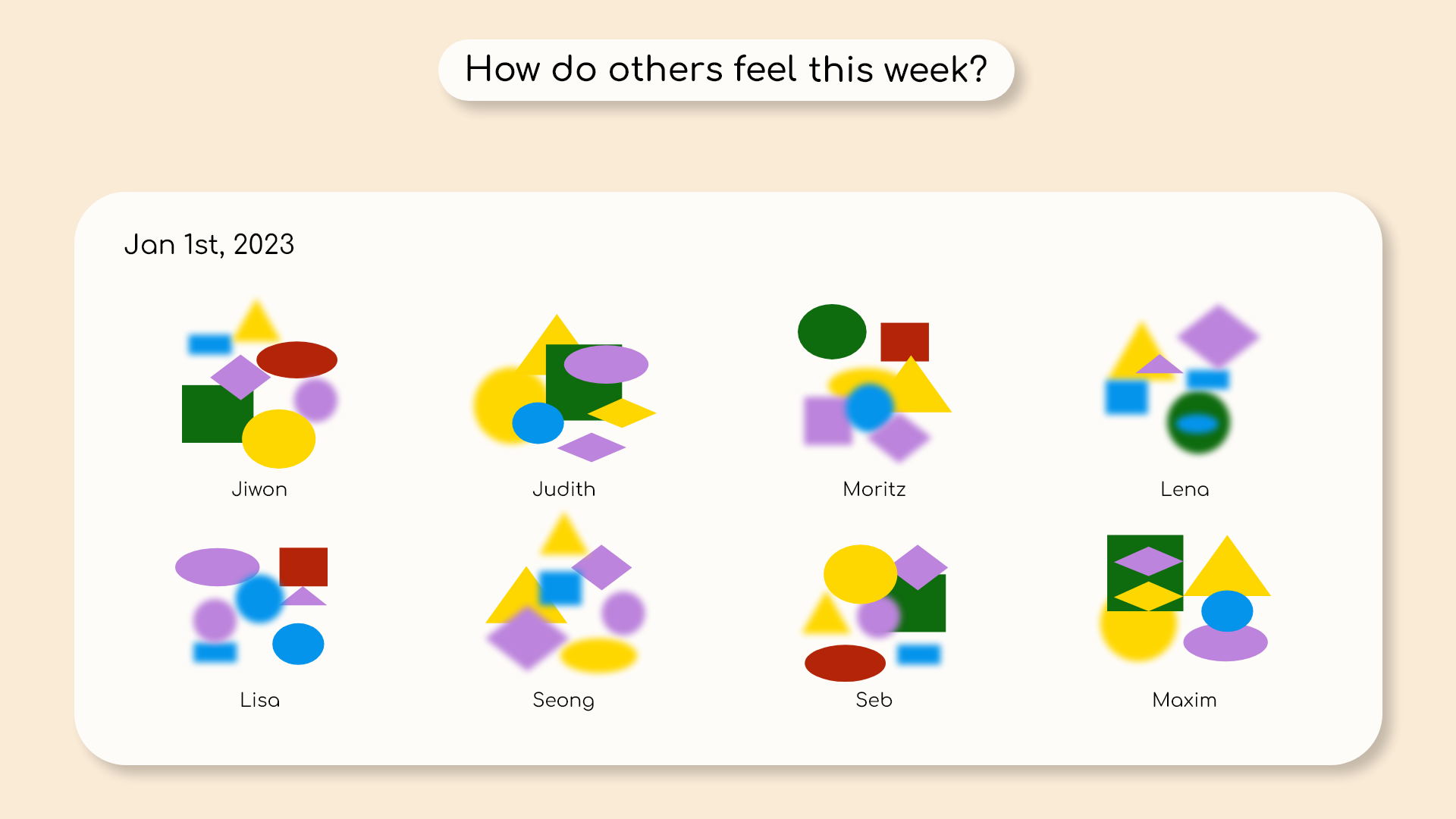This screenshot has height=819, width=1456.
Task: Click the Maxim name label
Action: pyautogui.click(x=1185, y=700)
